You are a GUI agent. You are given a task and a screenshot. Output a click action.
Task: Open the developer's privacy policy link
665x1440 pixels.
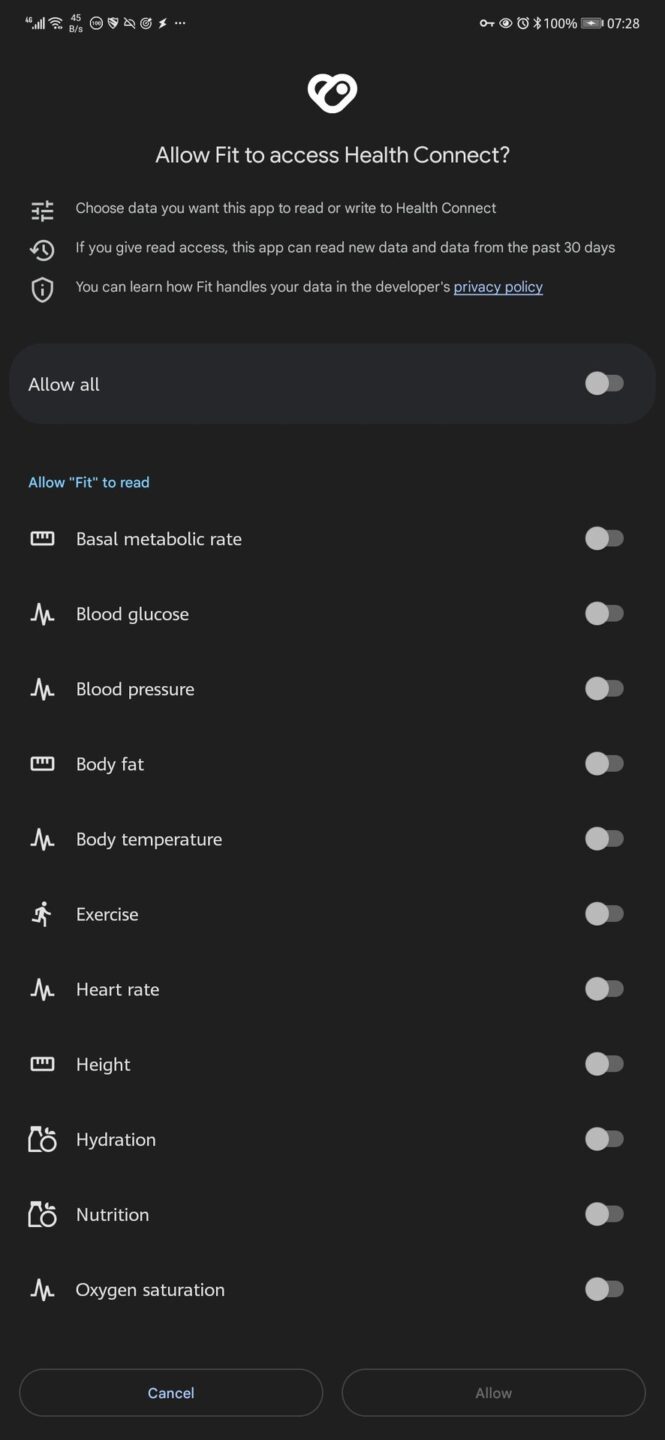click(497, 287)
